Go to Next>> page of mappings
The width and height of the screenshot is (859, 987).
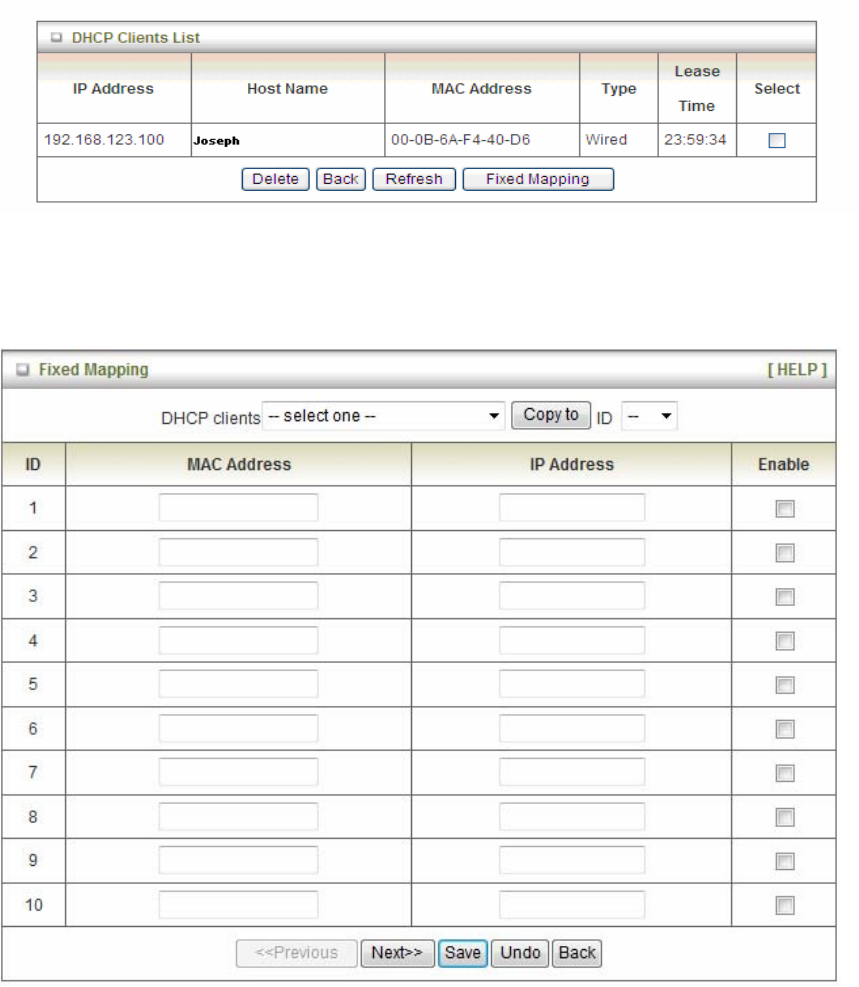396,952
